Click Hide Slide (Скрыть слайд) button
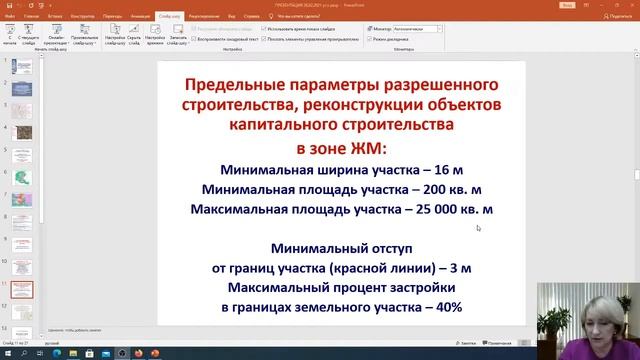The width and height of the screenshot is (640, 360). (x=134, y=34)
